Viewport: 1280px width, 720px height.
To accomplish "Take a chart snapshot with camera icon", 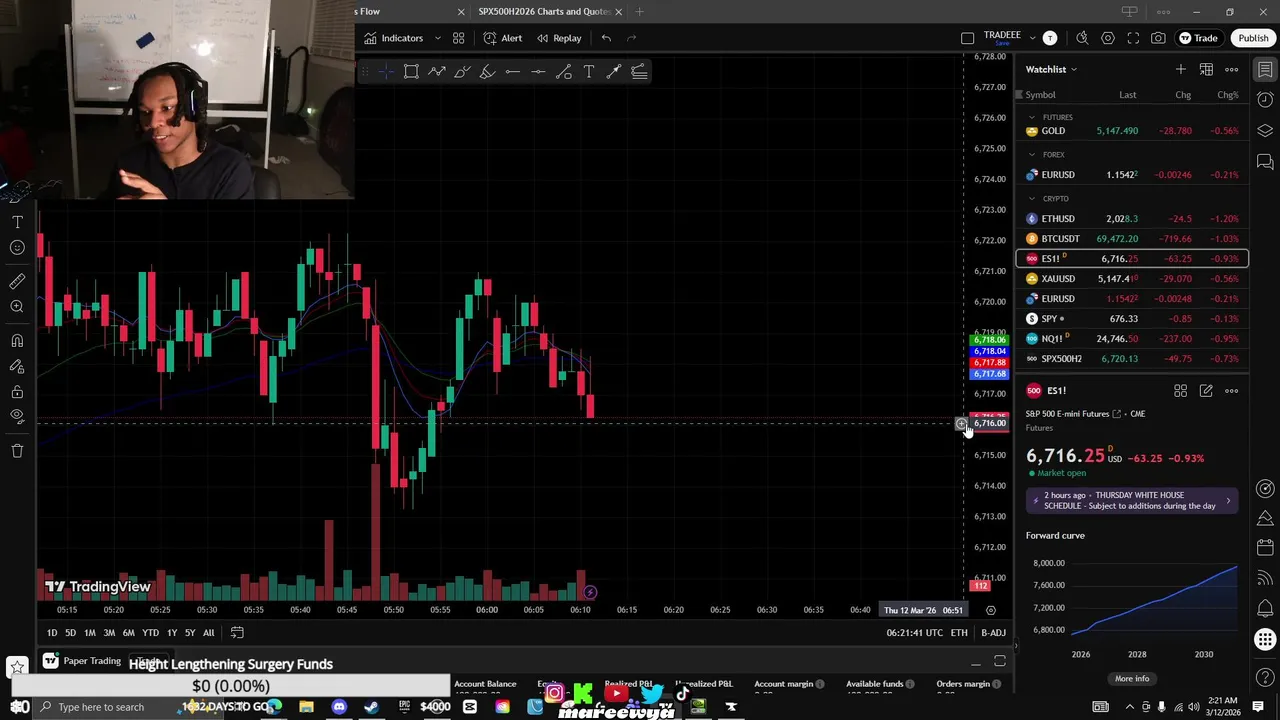I will pyautogui.click(x=1158, y=38).
